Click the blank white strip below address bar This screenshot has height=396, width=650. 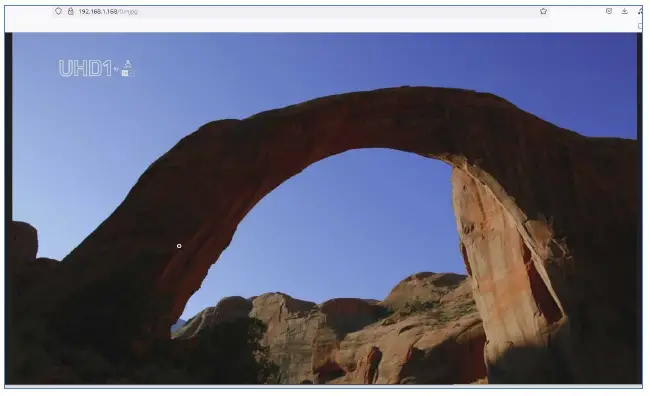[x=323, y=26]
